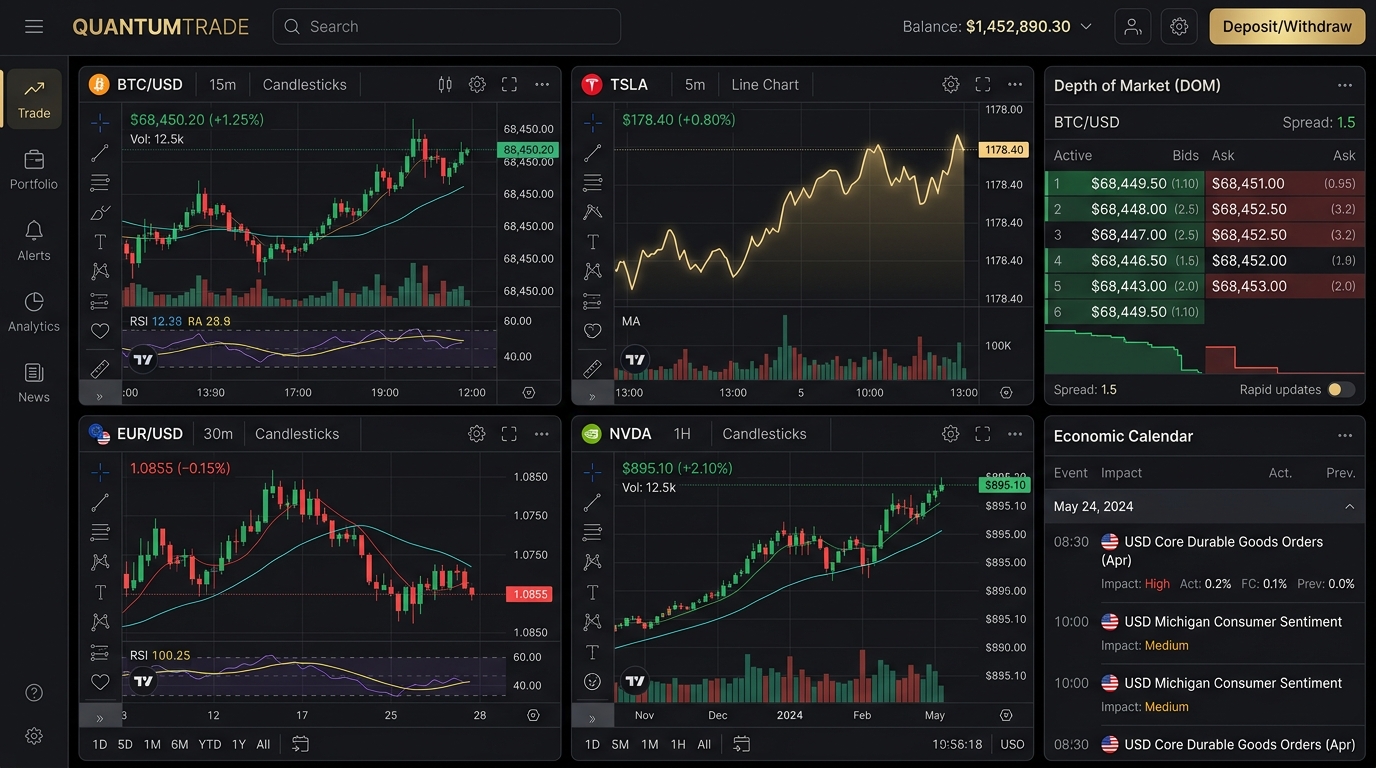
Task: Select the emoji tool in NVDA chart
Action: click(x=593, y=681)
